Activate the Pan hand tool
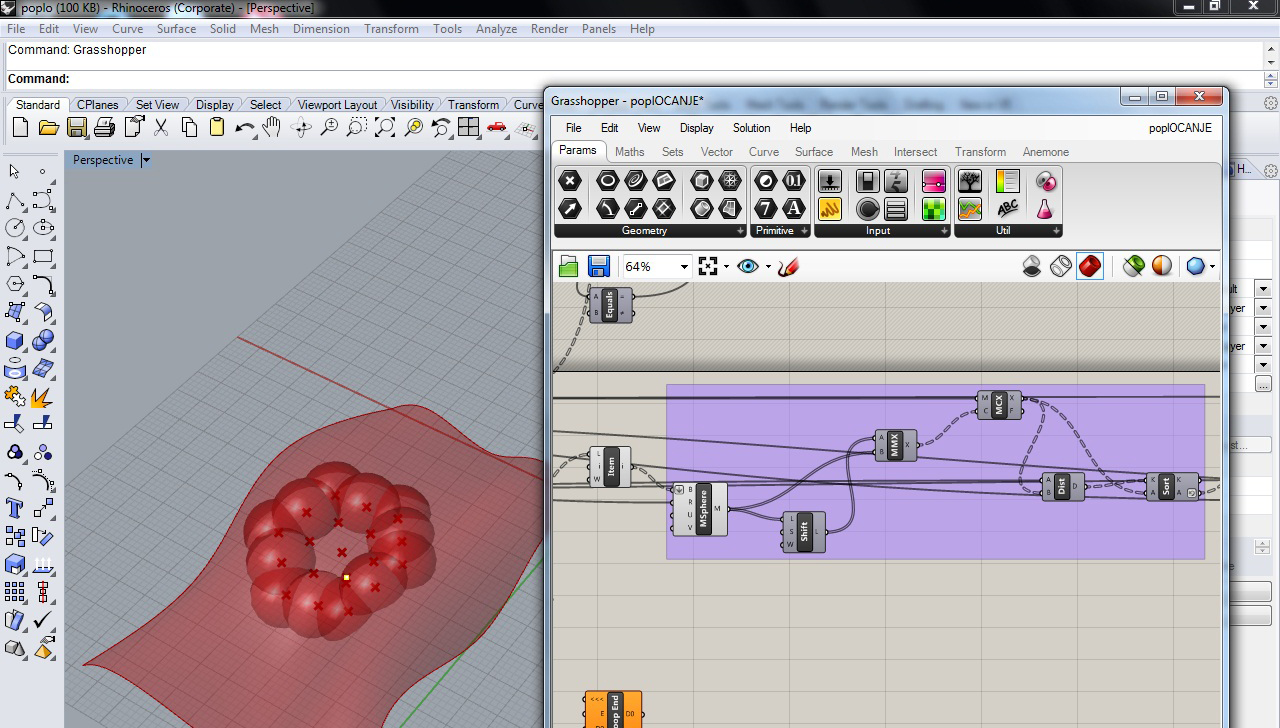 [272, 127]
